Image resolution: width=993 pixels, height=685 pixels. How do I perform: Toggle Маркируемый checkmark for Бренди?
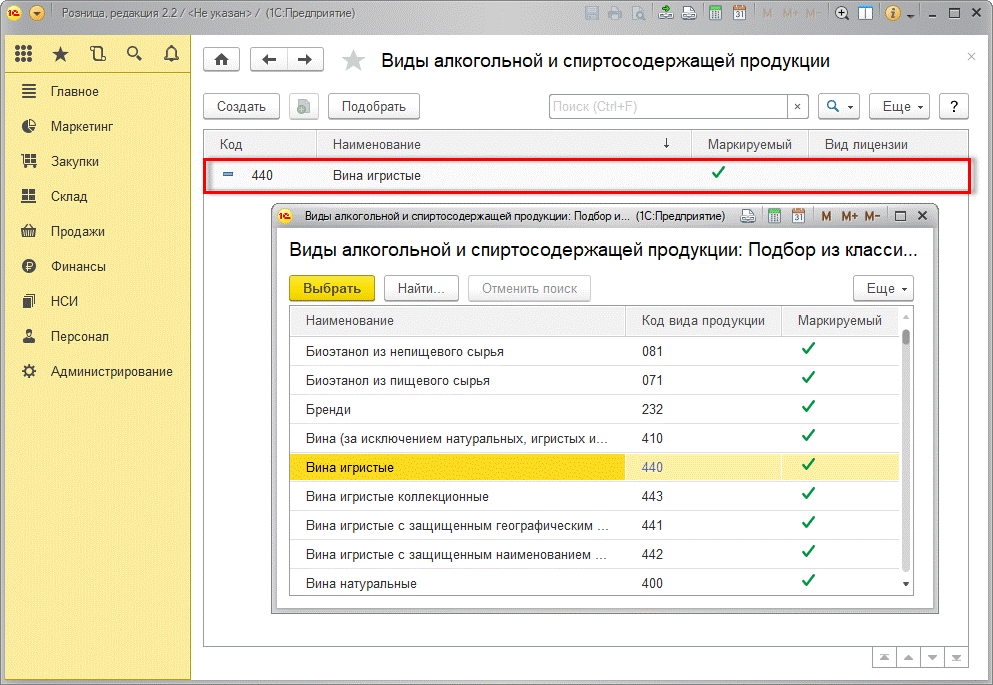pos(808,407)
